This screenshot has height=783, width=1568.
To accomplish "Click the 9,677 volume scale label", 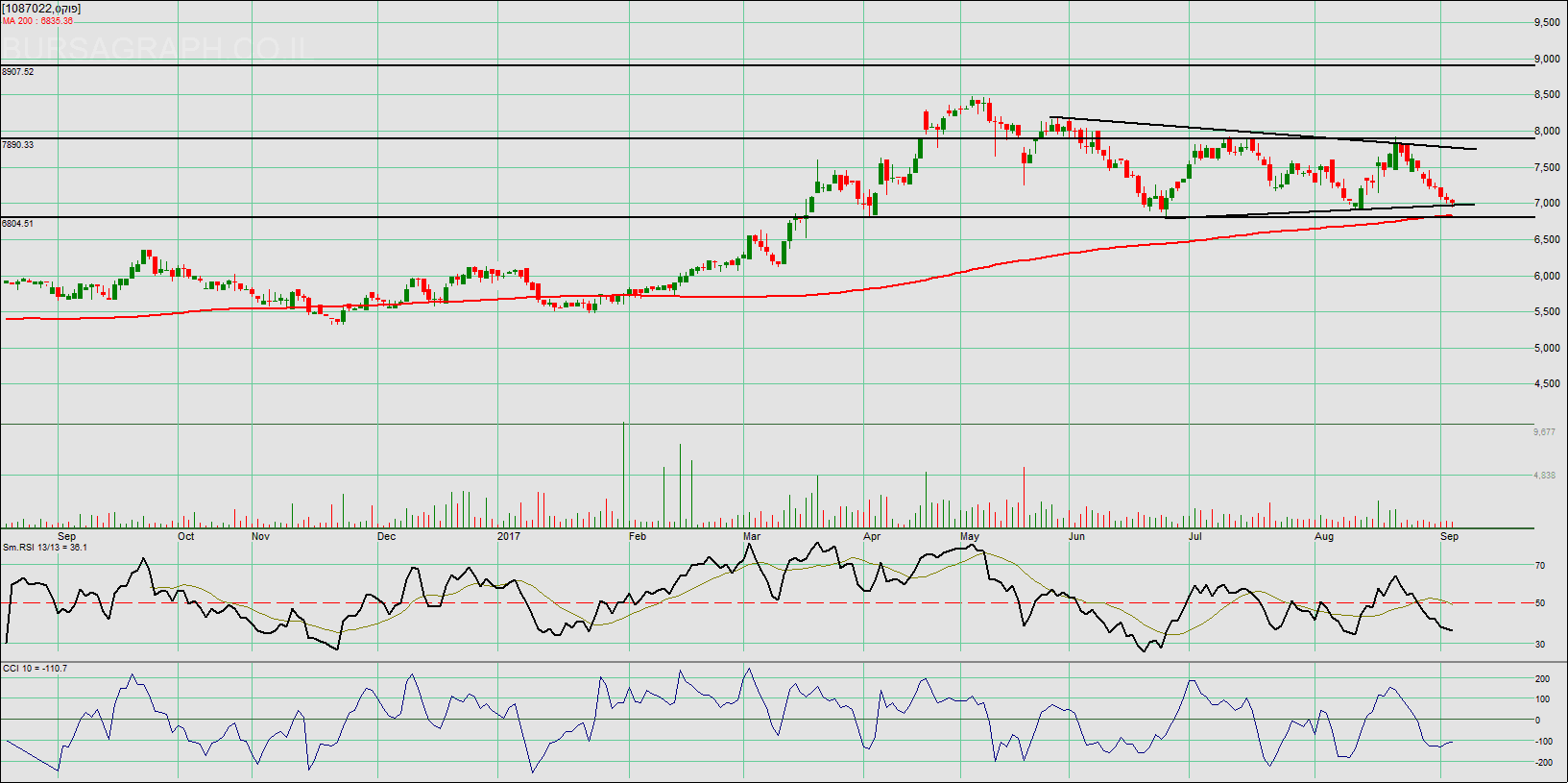I will pos(1544,432).
